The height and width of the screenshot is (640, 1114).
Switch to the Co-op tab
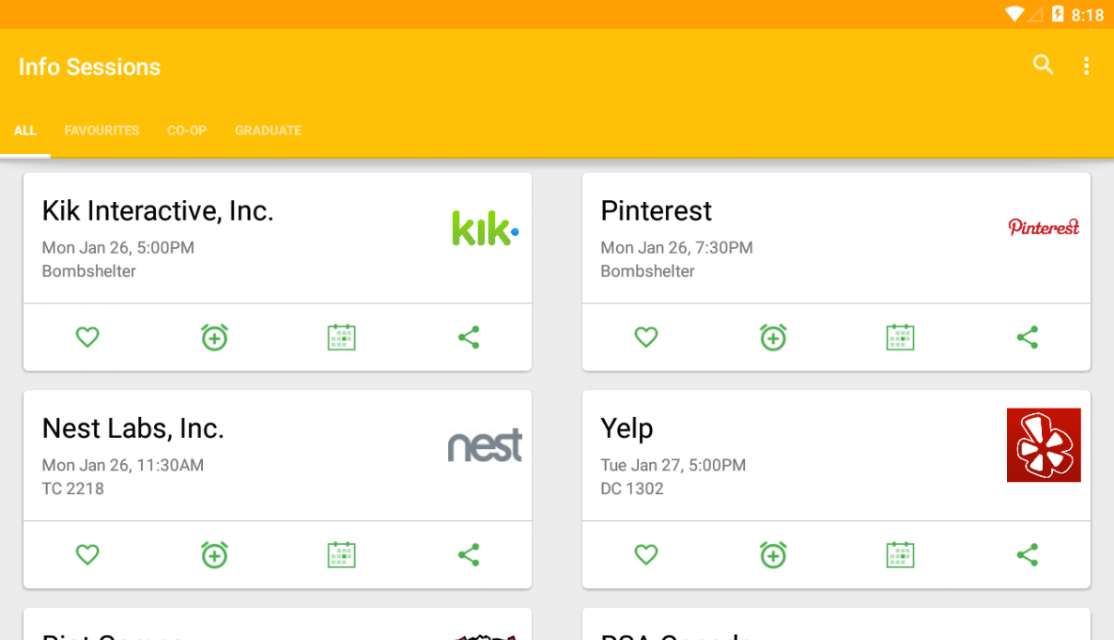187,131
